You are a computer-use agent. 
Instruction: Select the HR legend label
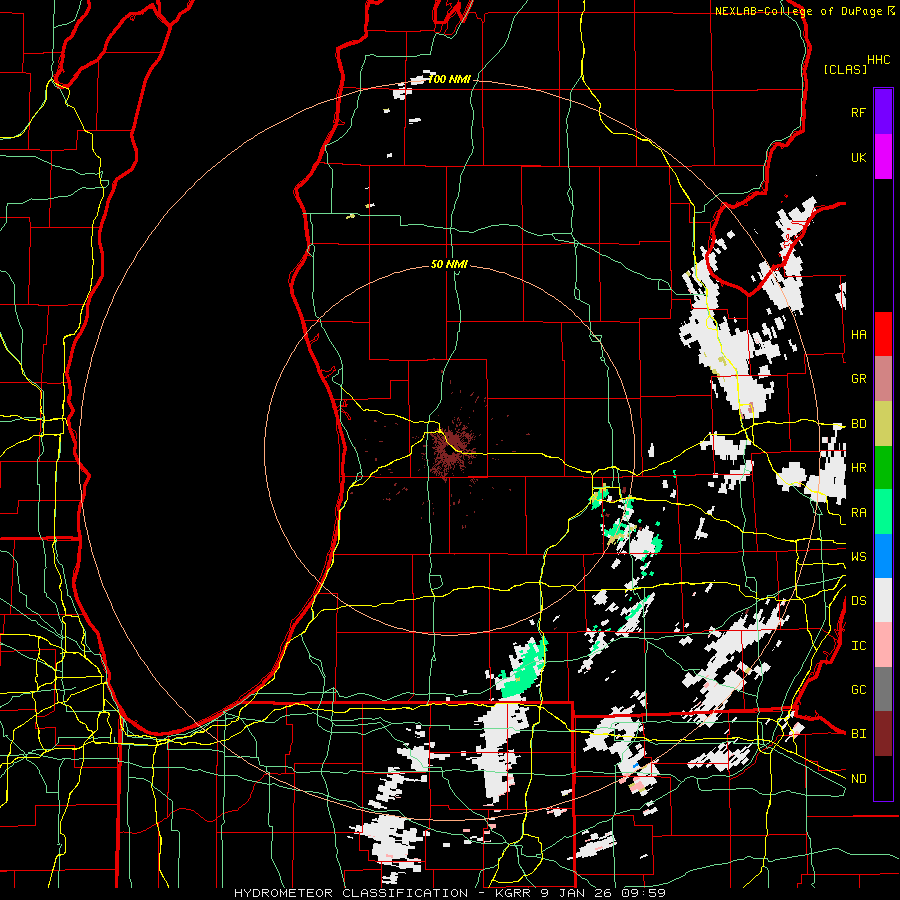coord(858,468)
